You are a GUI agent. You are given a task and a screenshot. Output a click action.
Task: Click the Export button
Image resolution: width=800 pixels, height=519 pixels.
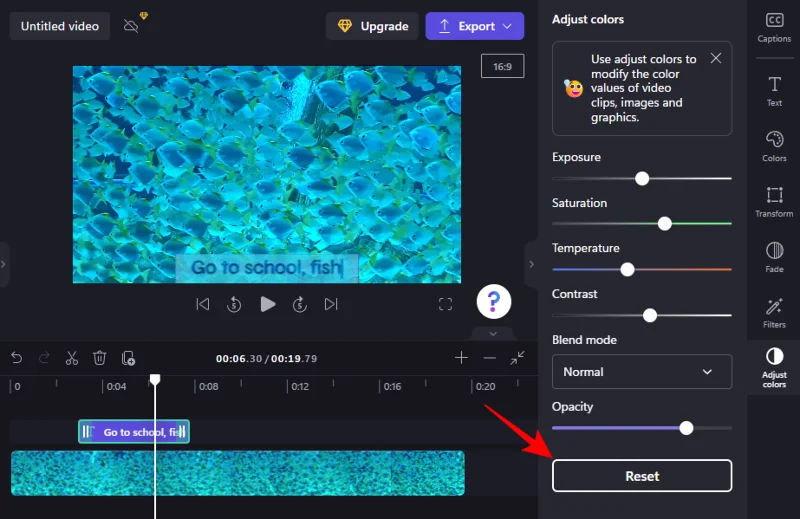[474, 26]
